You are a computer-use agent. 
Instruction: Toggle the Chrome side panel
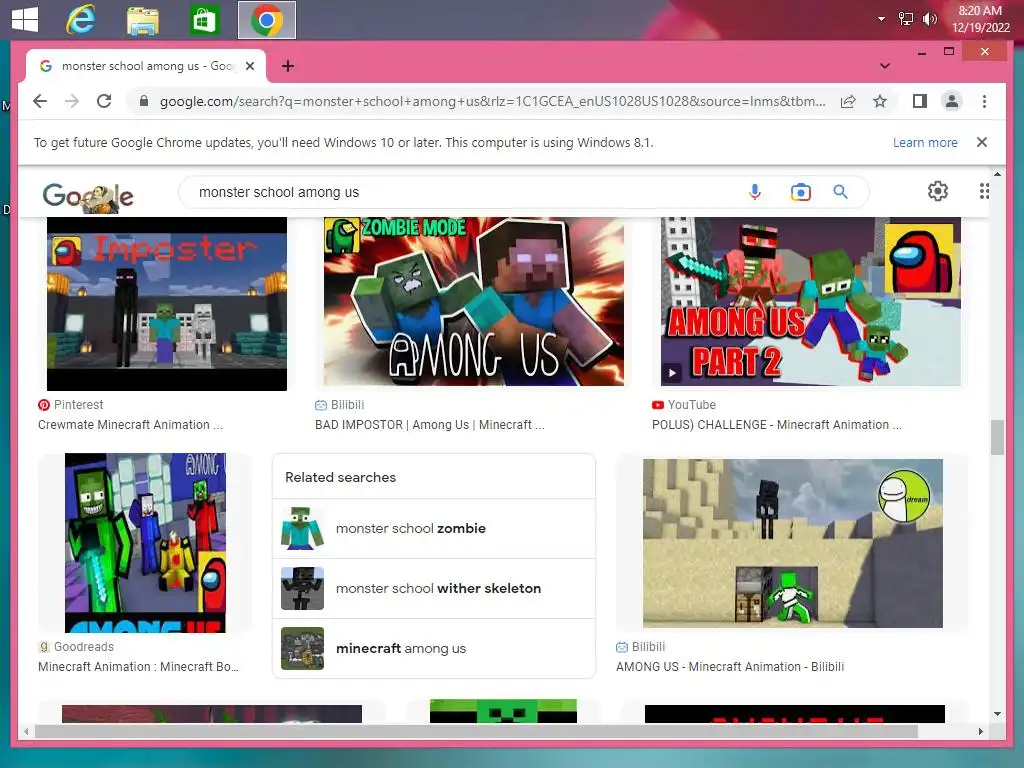(x=920, y=101)
